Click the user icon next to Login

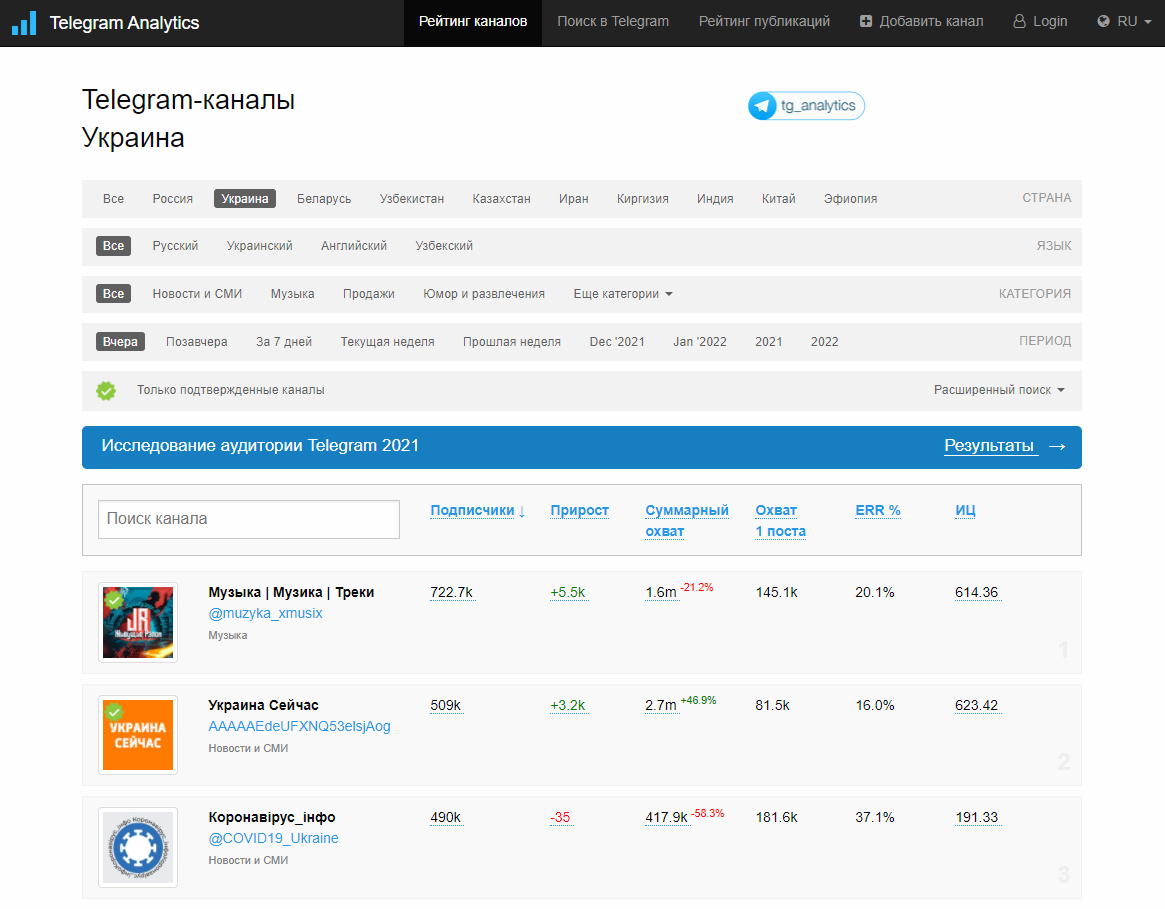click(1019, 21)
